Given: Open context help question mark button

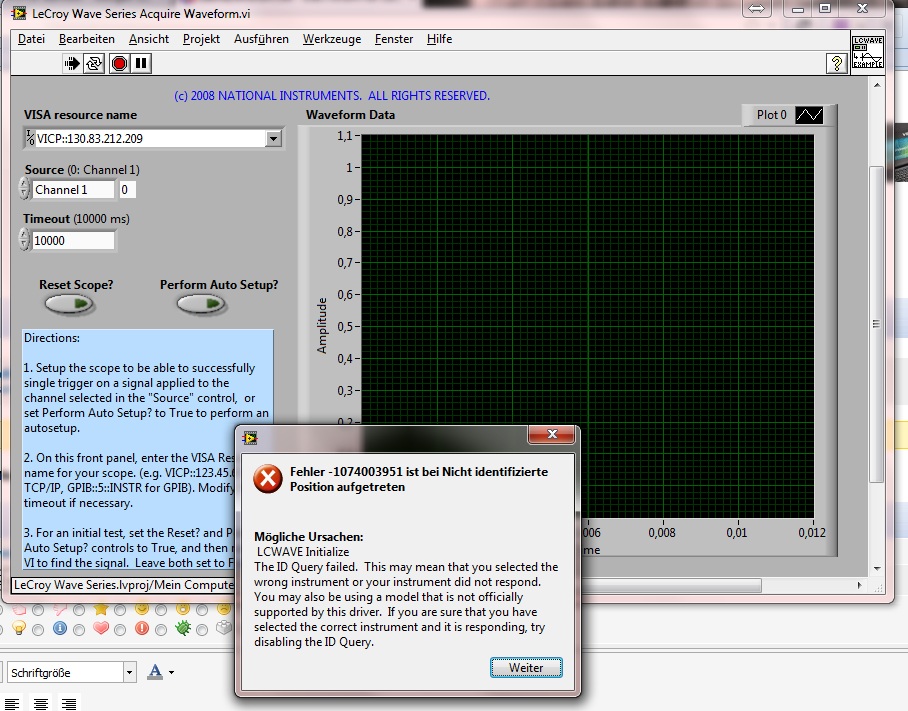Looking at the screenshot, I should click(x=836, y=63).
